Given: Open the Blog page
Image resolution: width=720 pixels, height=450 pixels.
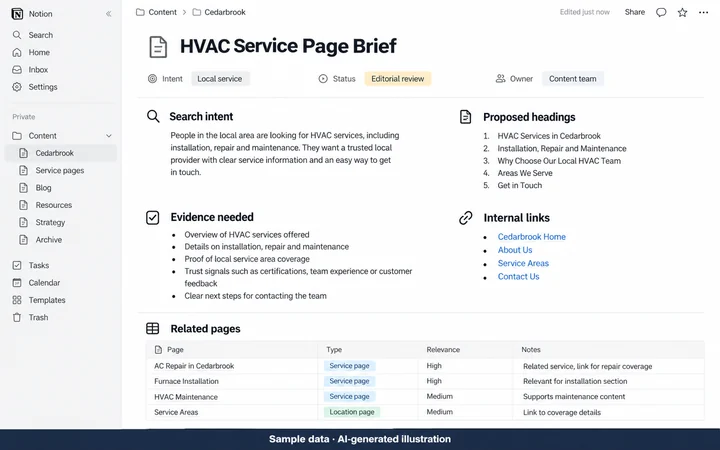Looking at the screenshot, I should click(43, 188).
